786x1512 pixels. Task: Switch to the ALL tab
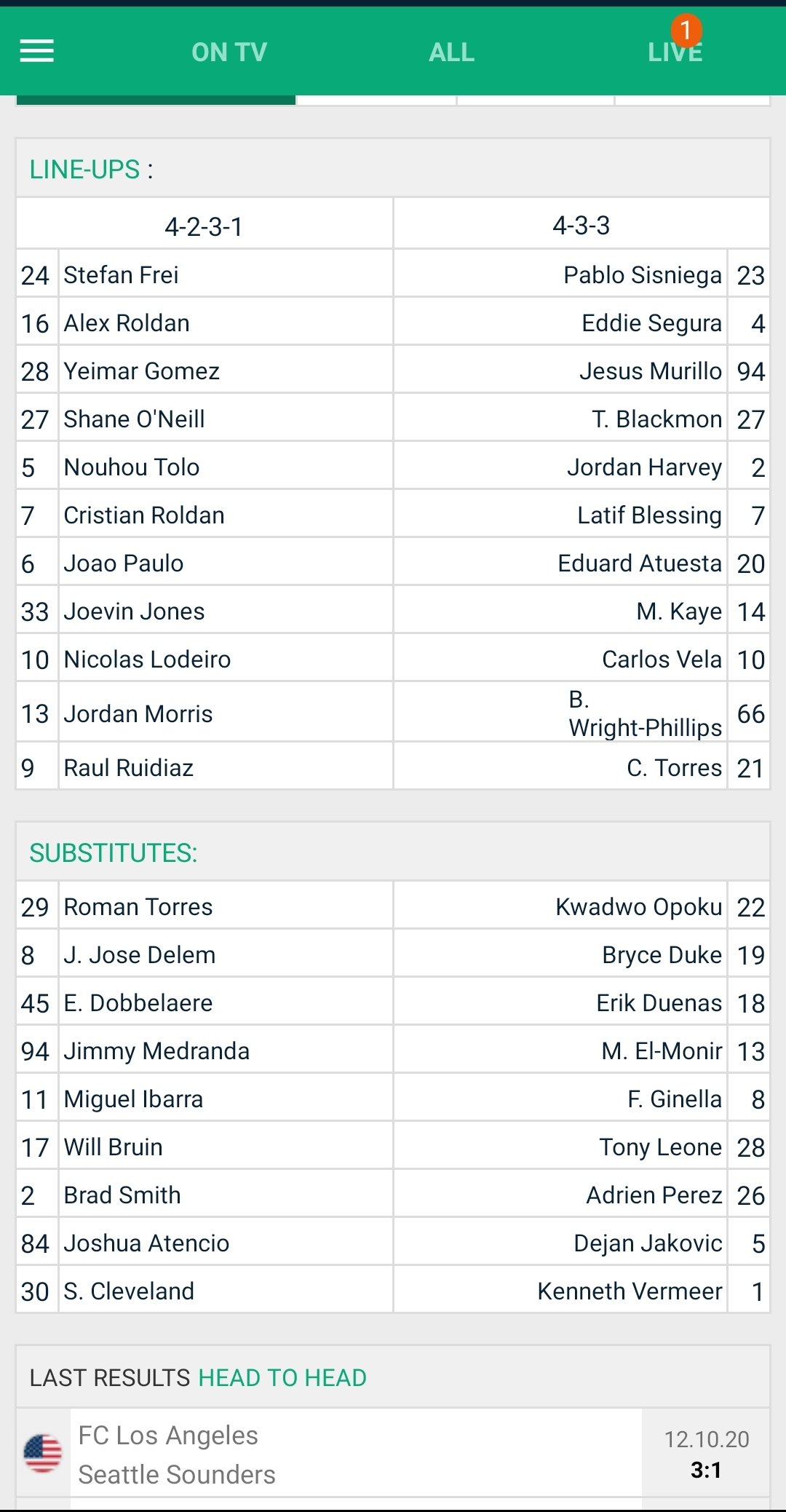[x=452, y=52]
